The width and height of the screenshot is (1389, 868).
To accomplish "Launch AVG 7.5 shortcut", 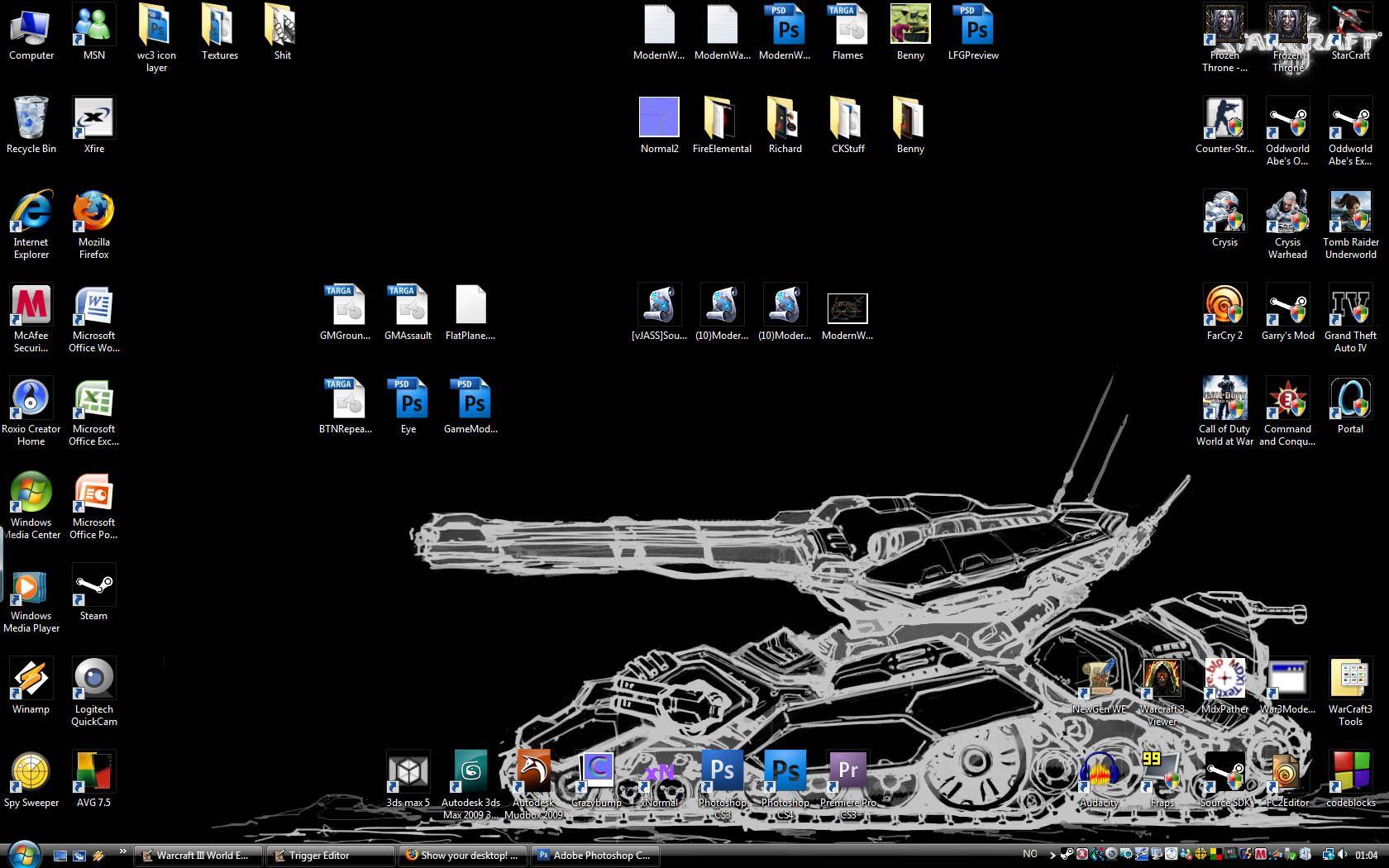I will pyautogui.click(x=94, y=780).
